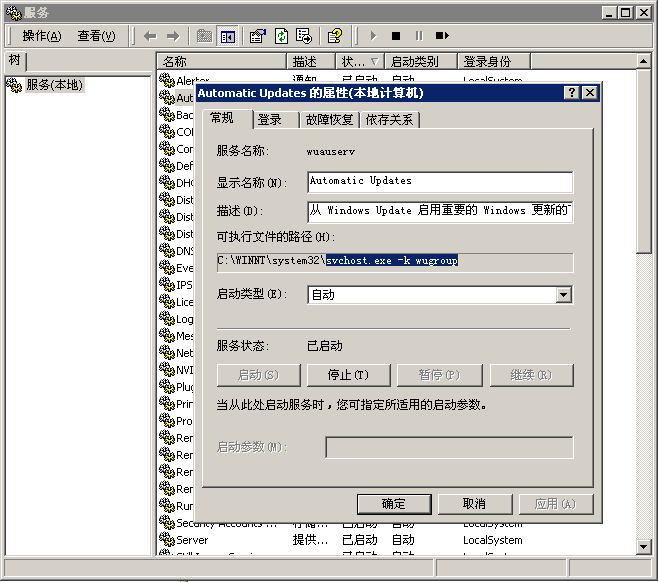Image resolution: width=659 pixels, height=582 pixels.
Task: Click the 树 tab in left pane
Action: coord(15,61)
